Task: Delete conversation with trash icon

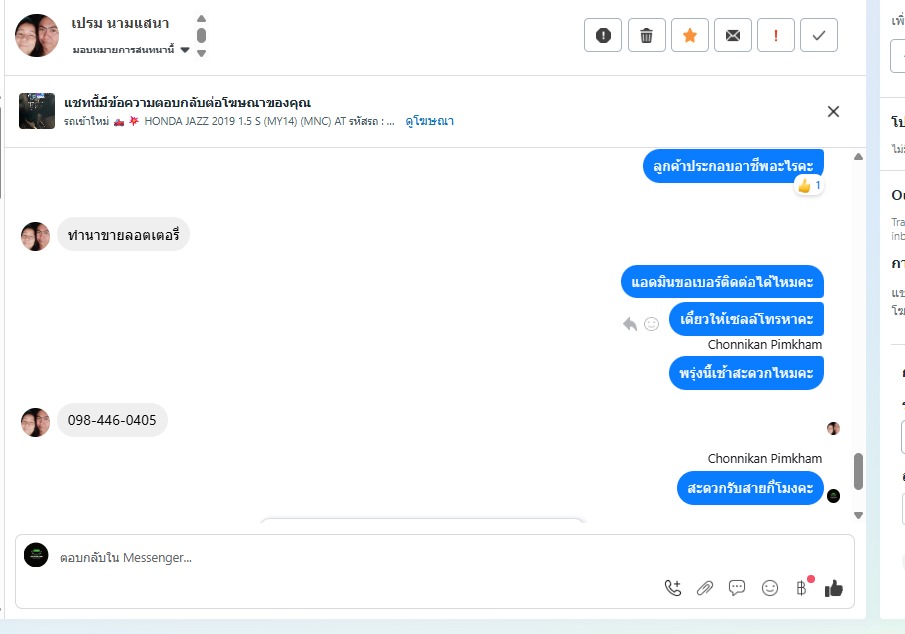Action: [x=646, y=35]
